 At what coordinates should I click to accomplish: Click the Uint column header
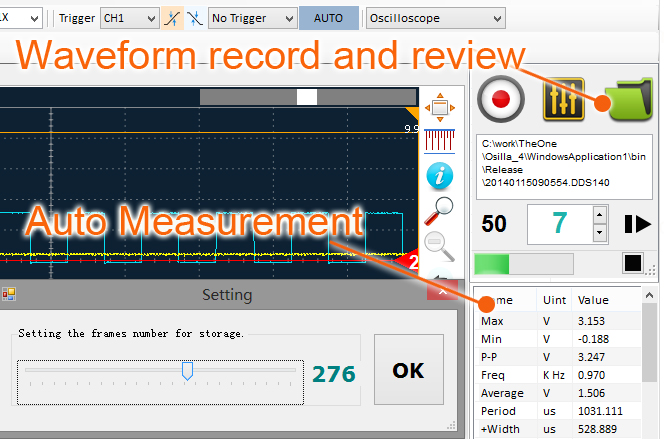[x=554, y=300]
